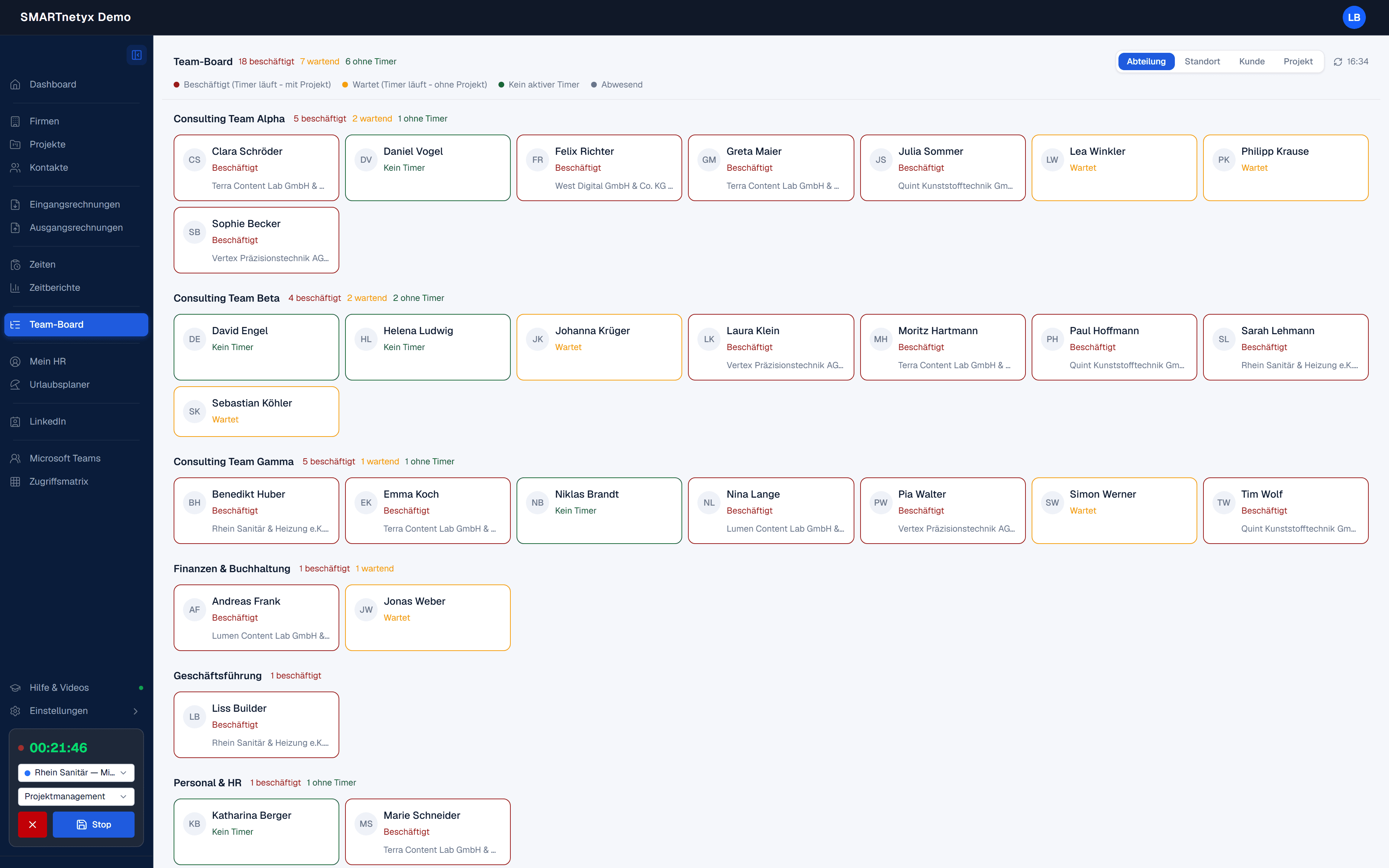
Task: Open Felix Richter's card
Action: coord(599,167)
